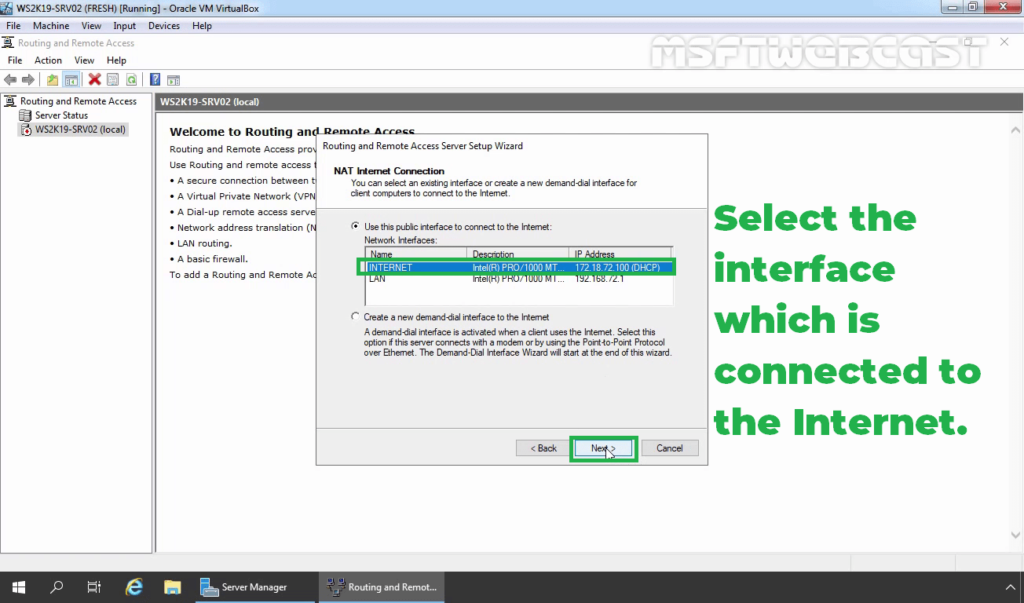The image size is (1024, 603).
Task: Launch Internet Explorer from taskbar
Action: [x=134, y=587]
